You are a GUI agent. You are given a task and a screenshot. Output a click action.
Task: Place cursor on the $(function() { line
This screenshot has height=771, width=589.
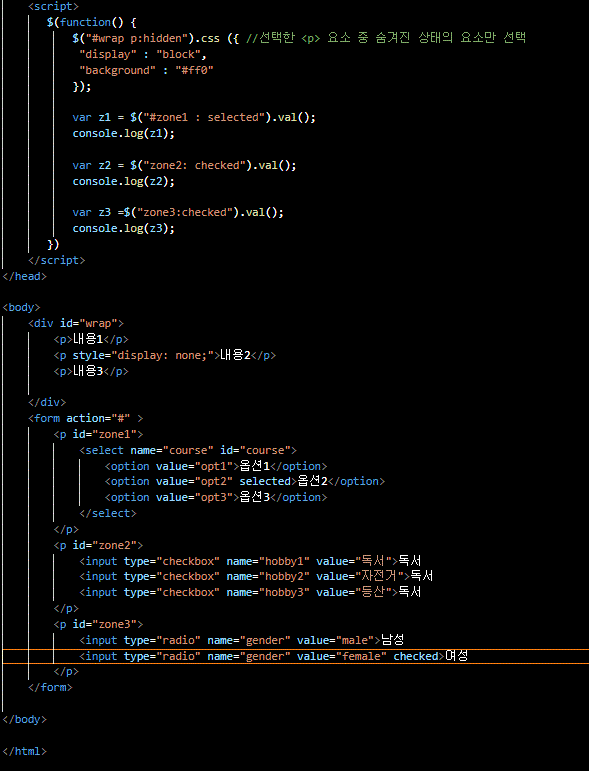tap(91, 22)
